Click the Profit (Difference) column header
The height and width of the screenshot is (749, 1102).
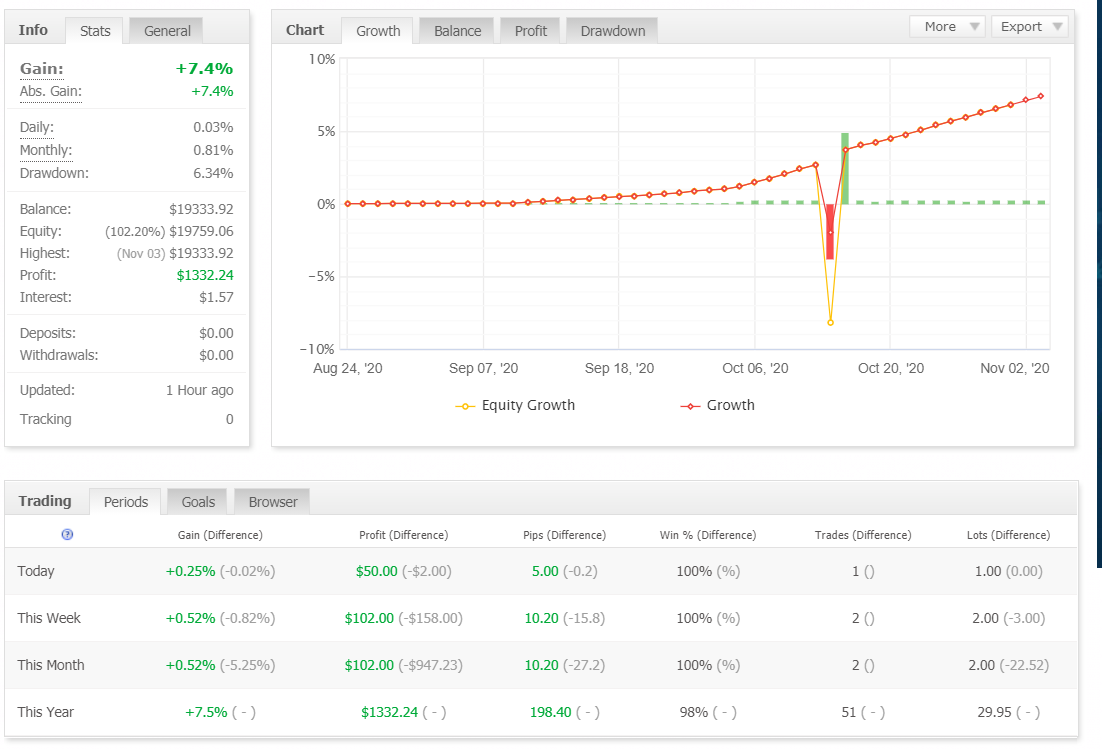pyautogui.click(x=403, y=535)
